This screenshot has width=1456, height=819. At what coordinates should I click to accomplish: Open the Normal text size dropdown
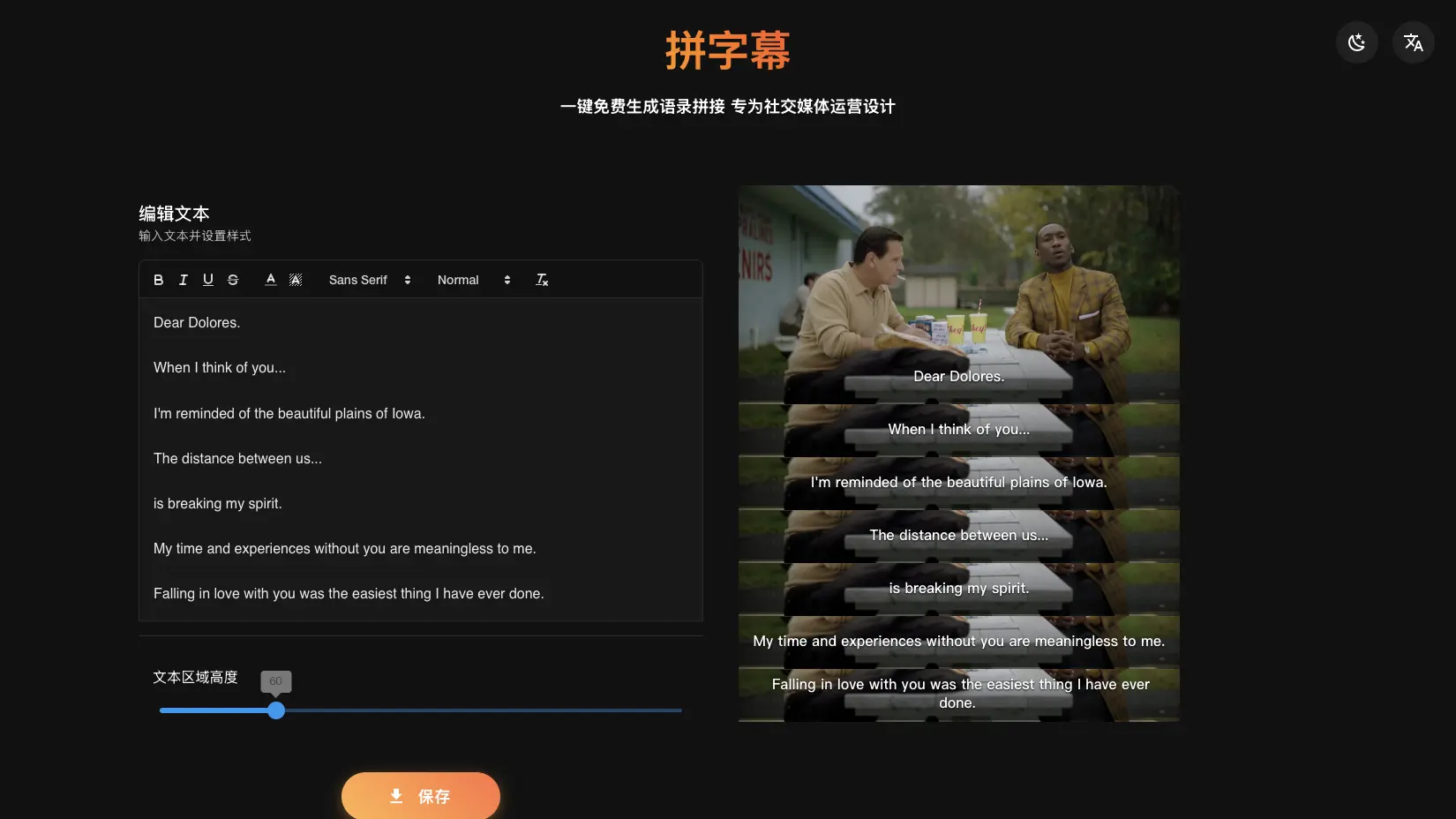(x=474, y=280)
